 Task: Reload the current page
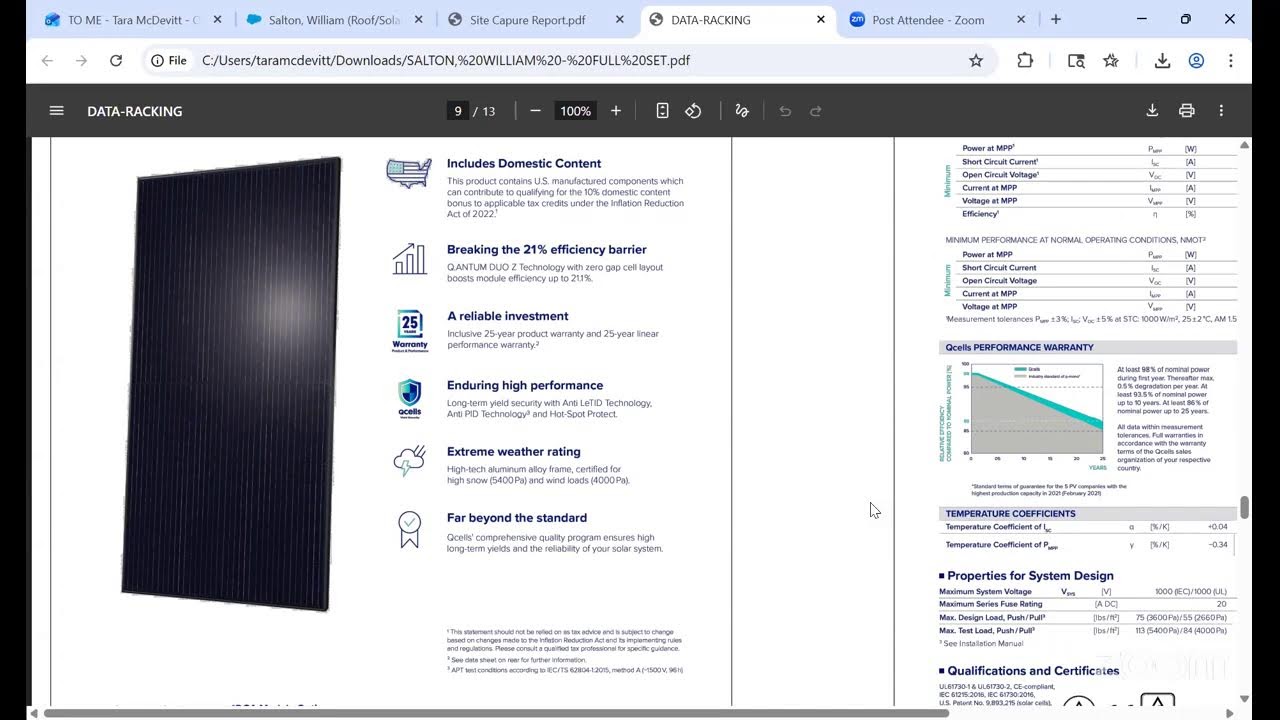click(116, 60)
